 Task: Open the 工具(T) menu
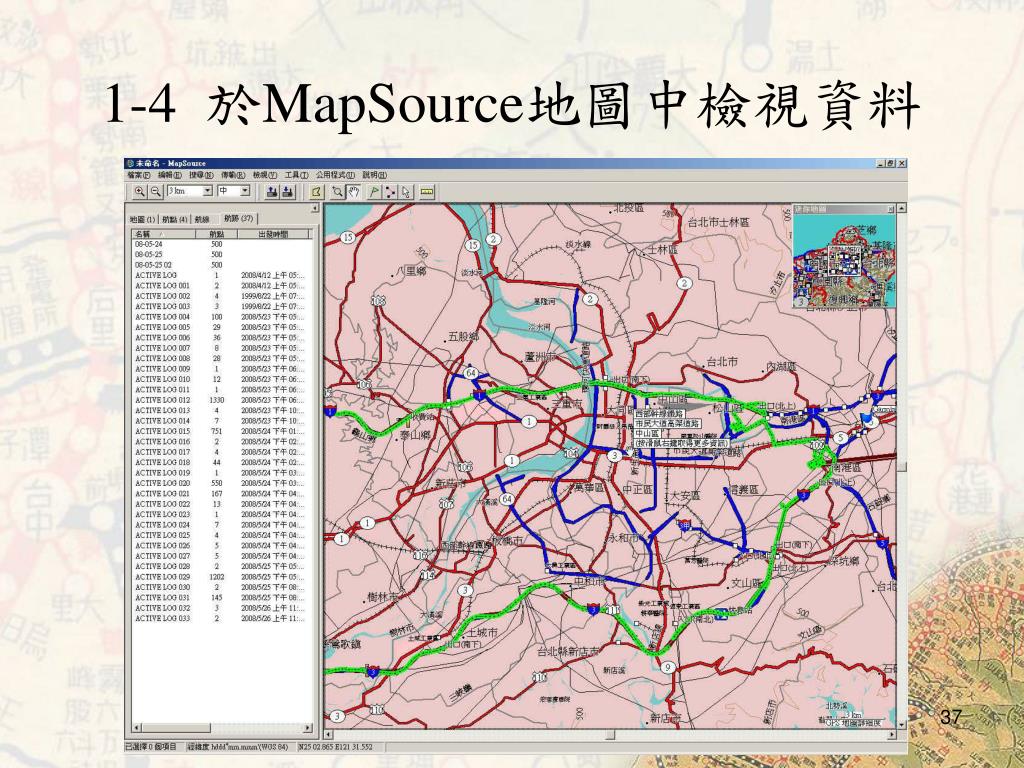pos(296,175)
